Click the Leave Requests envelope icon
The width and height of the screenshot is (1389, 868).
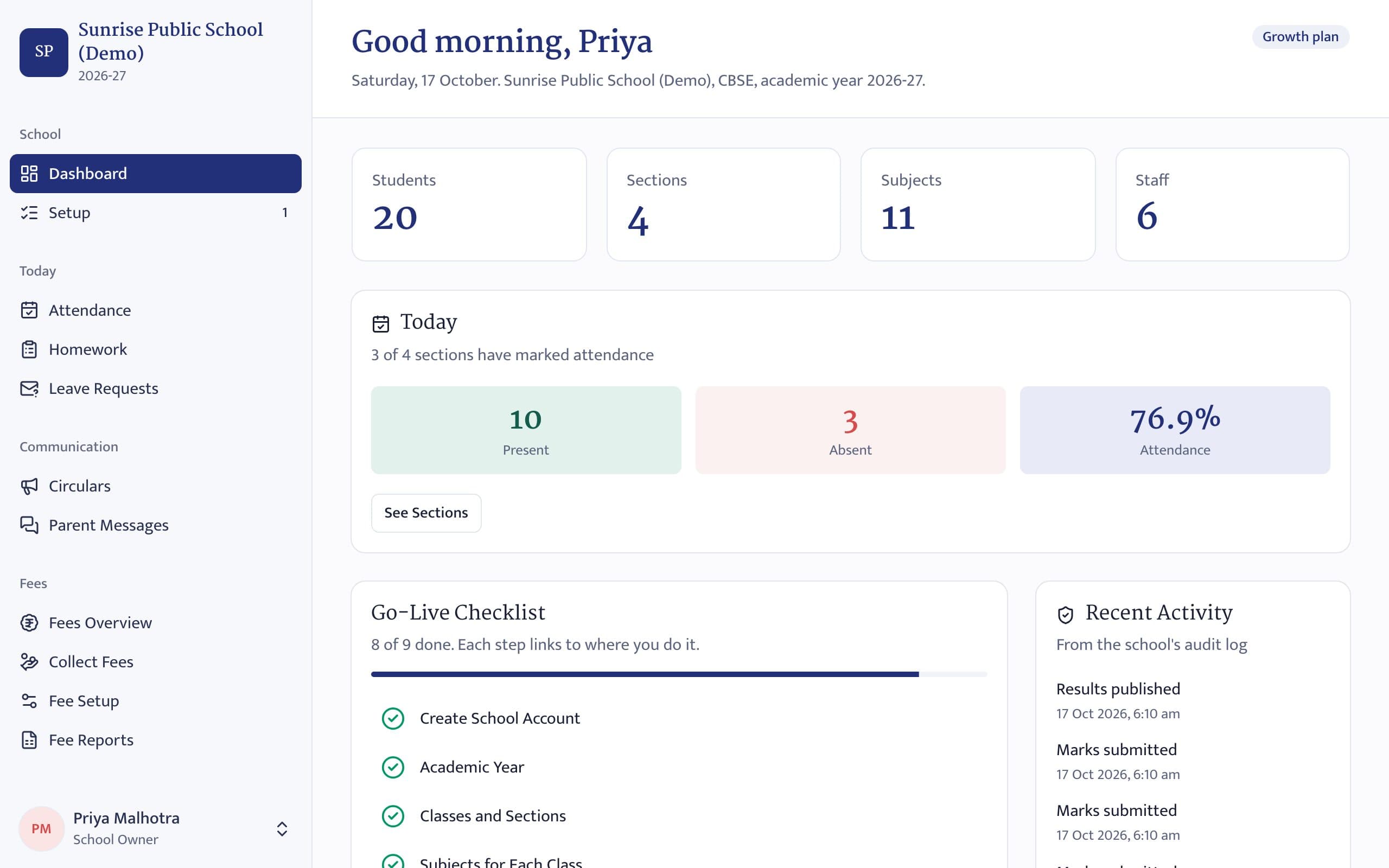coord(29,388)
